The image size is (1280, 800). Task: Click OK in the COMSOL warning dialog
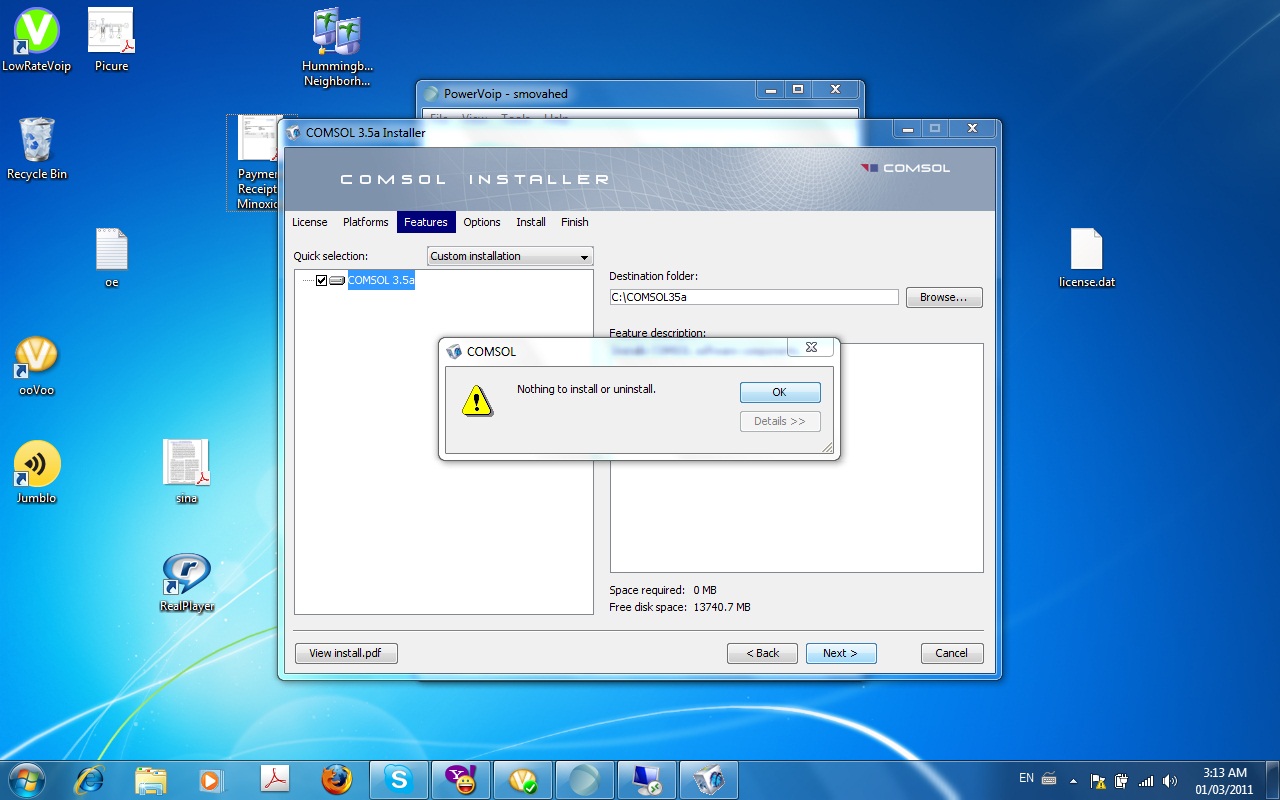780,392
